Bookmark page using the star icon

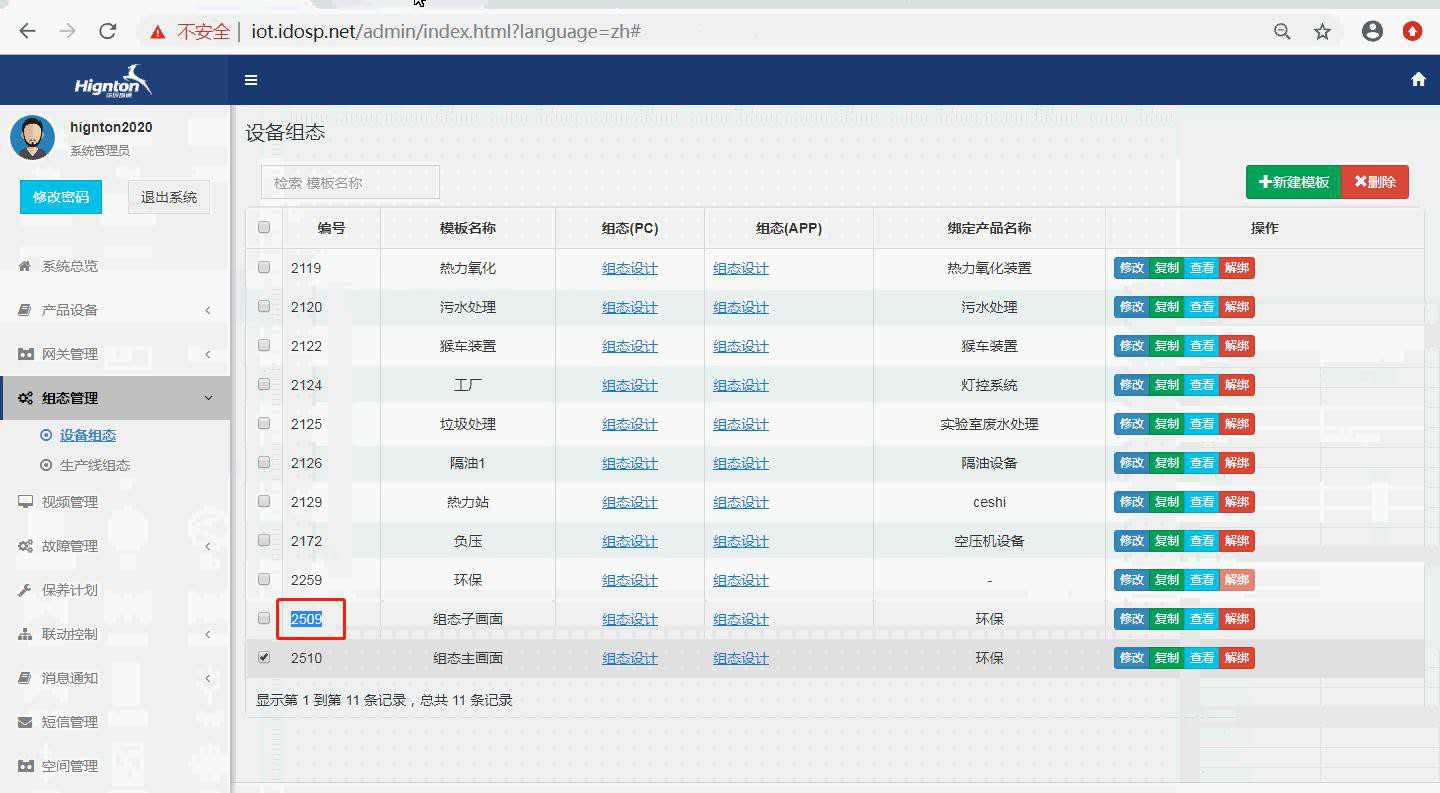click(x=1322, y=32)
